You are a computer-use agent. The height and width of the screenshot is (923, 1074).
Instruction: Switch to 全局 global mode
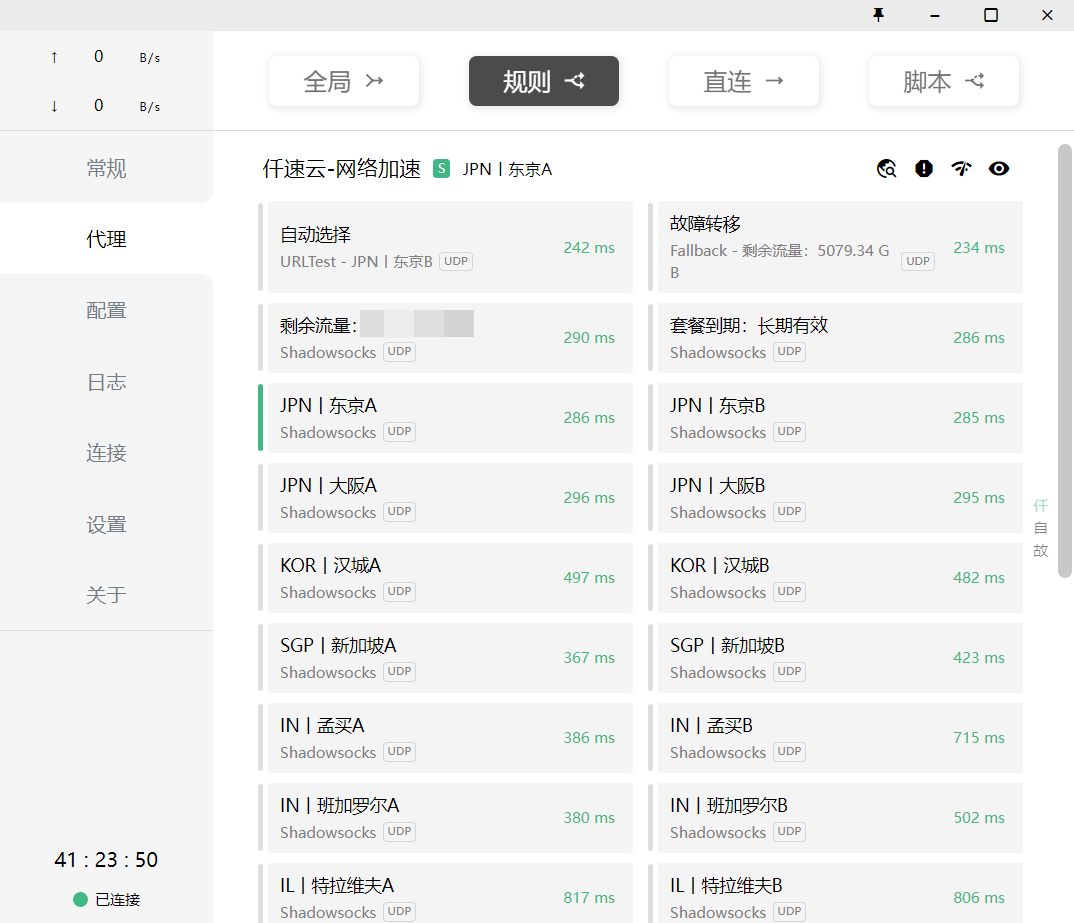click(343, 81)
